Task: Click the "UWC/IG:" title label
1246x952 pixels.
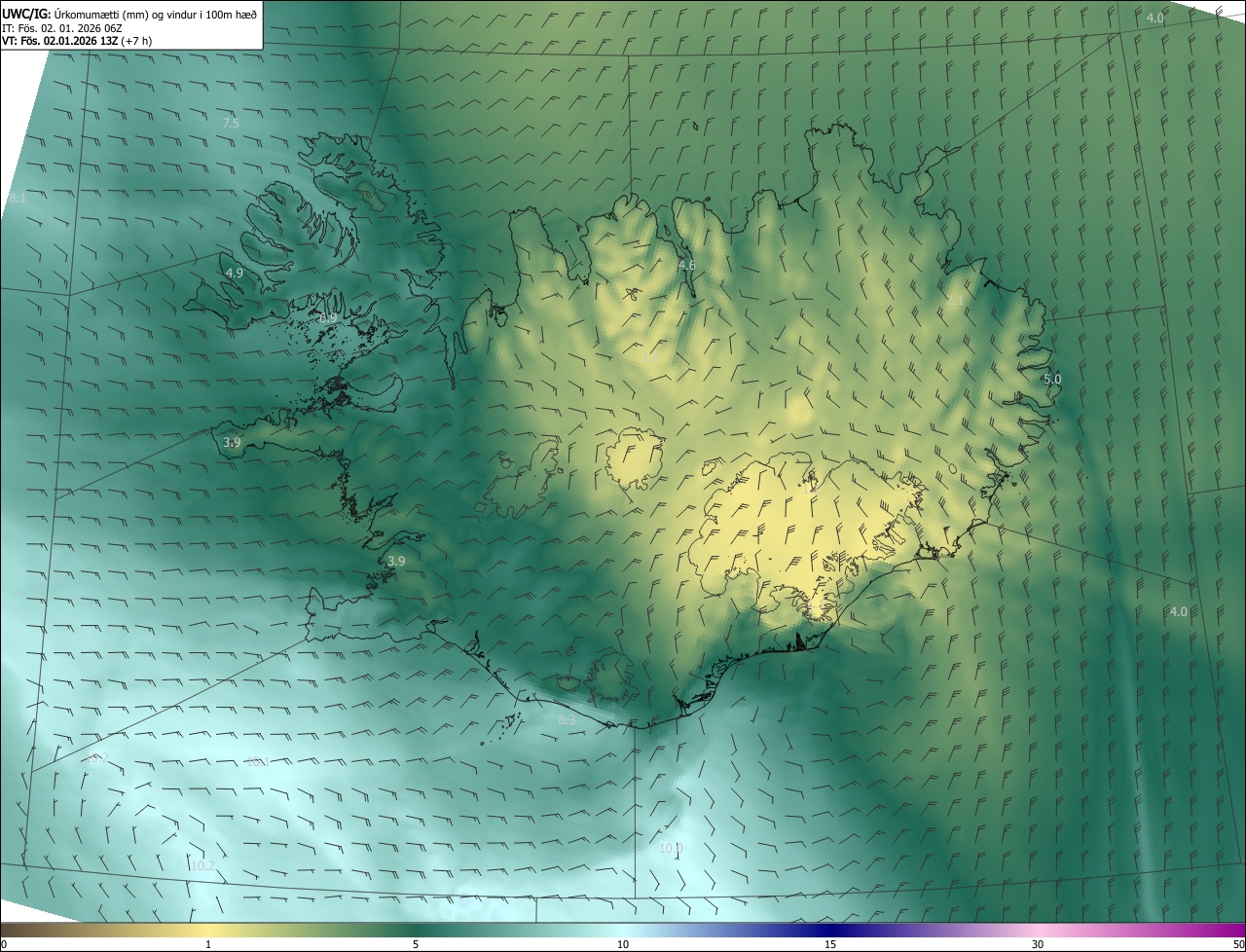Action: (x=26, y=14)
